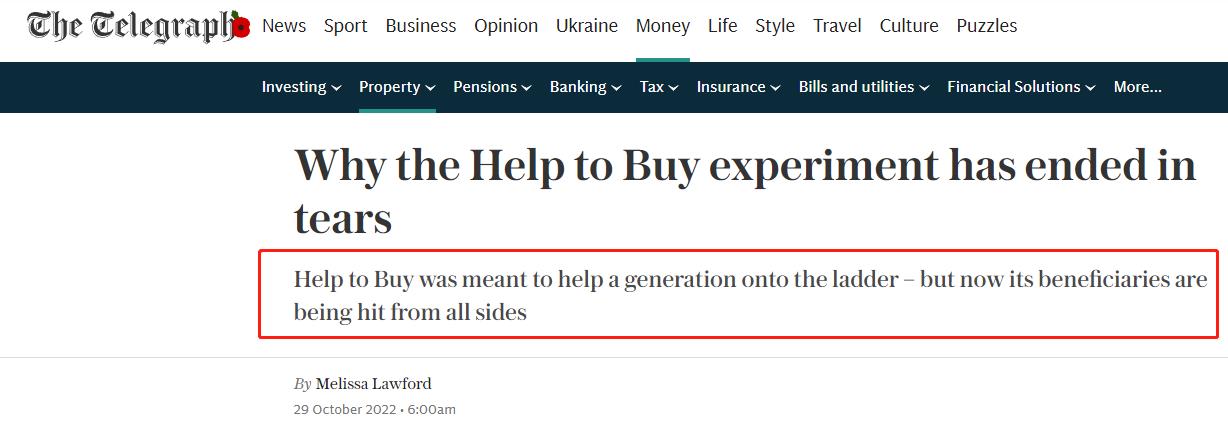Viewport: 1228px width, 428px height.
Task: Select the Business section
Action: coord(421,26)
